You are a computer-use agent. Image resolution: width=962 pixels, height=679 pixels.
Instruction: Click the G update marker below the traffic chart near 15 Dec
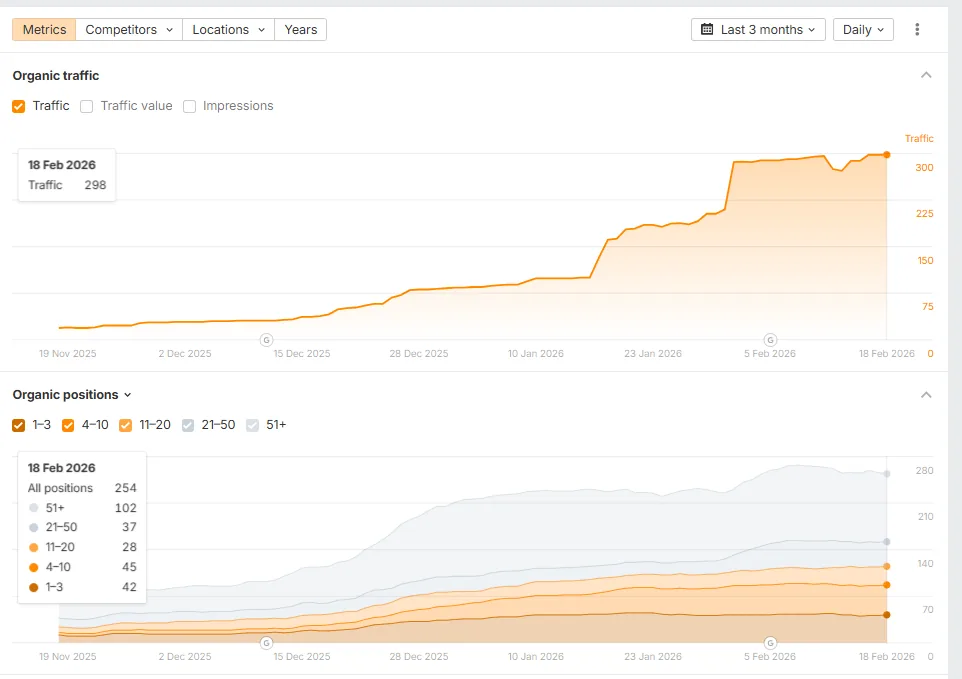pyautogui.click(x=266, y=340)
